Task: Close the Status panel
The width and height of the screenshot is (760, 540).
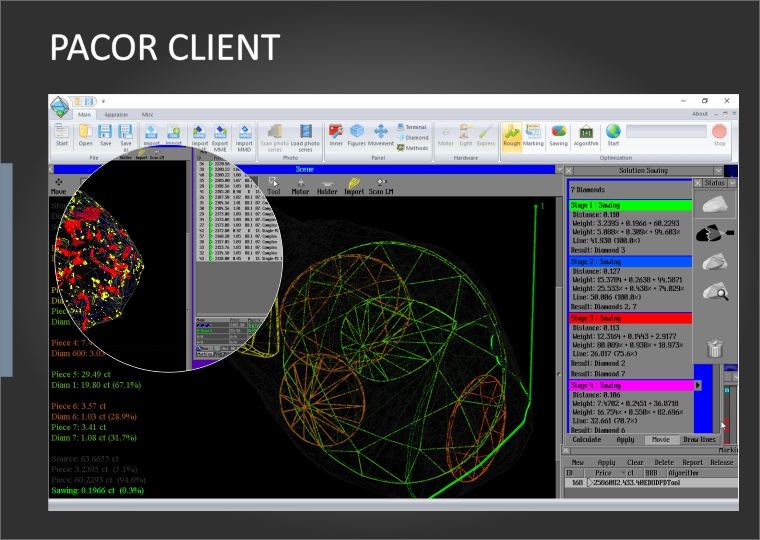Action: pos(697,183)
